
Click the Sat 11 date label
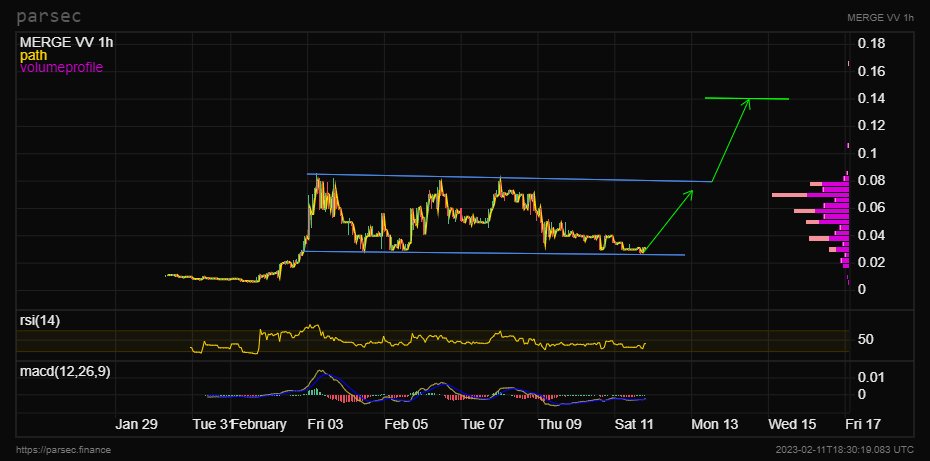point(634,425)
